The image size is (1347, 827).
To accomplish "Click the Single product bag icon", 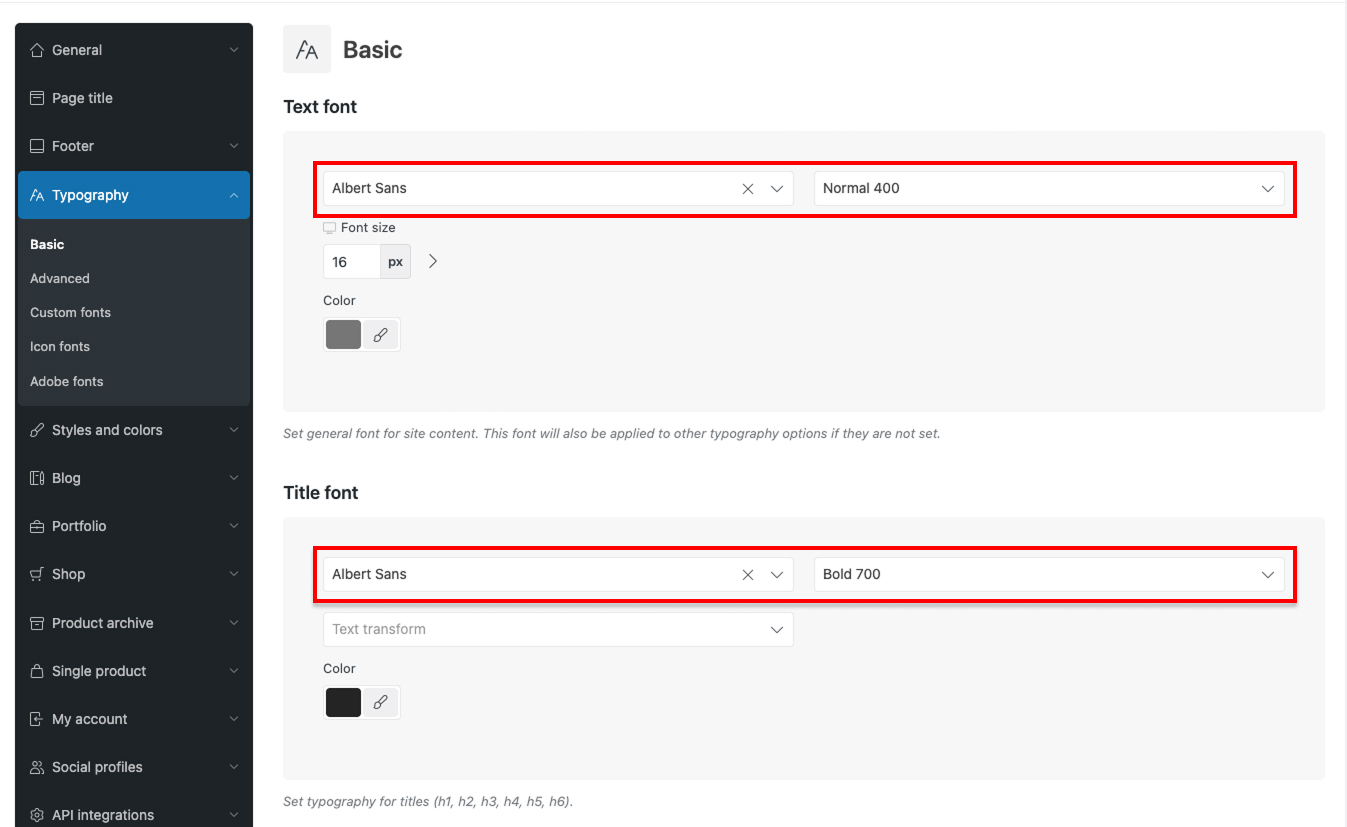I will (x=37, y=671).
